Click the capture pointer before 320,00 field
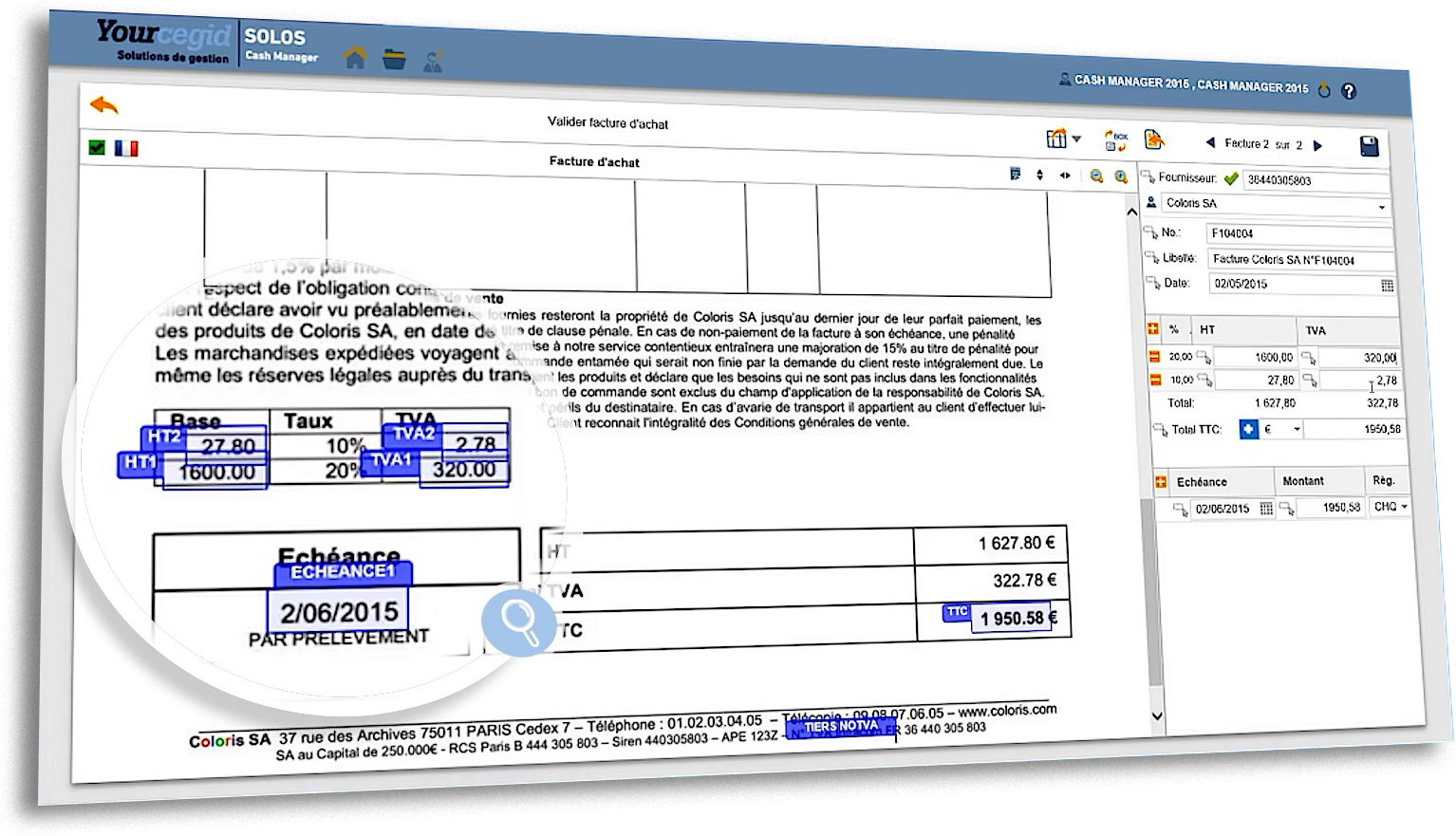Screen dimensions: 1456x836 click(x=1309, y=358)
